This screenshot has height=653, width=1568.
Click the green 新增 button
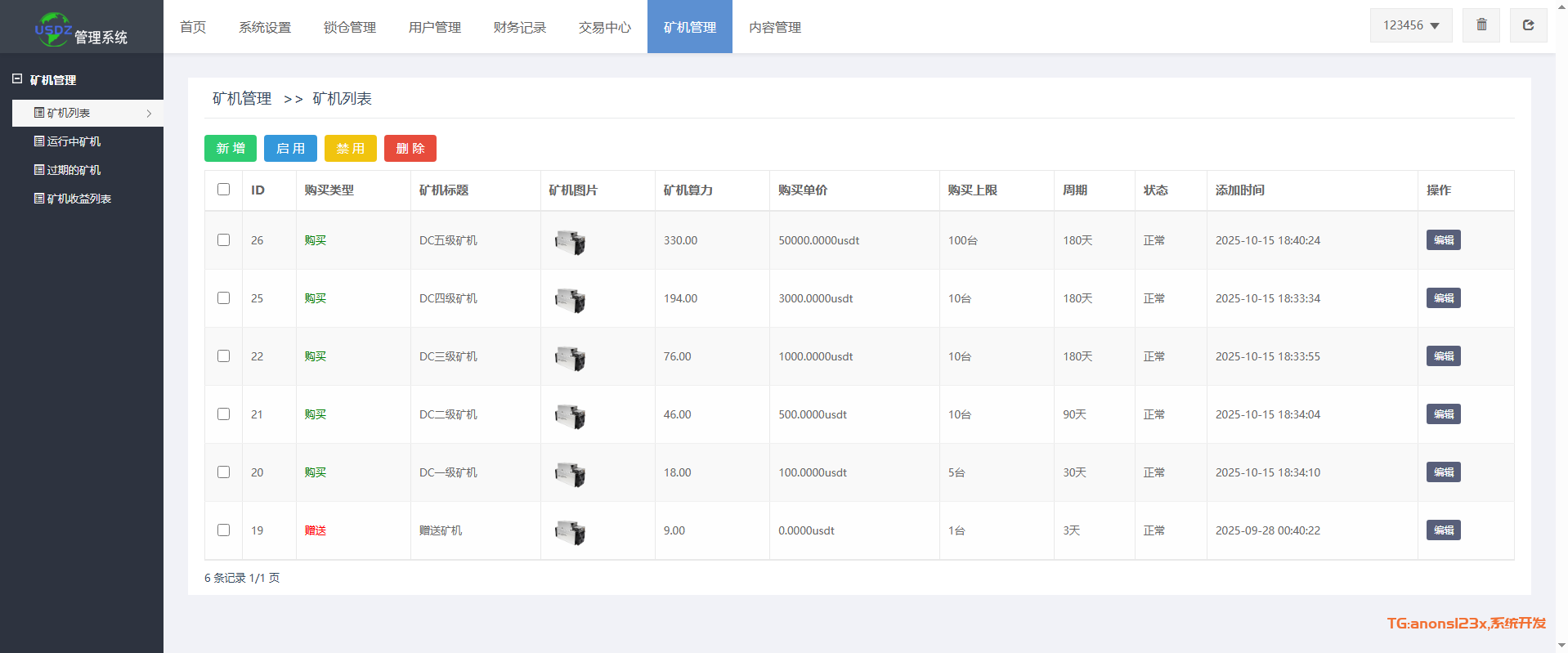click(x=231, y=148)
